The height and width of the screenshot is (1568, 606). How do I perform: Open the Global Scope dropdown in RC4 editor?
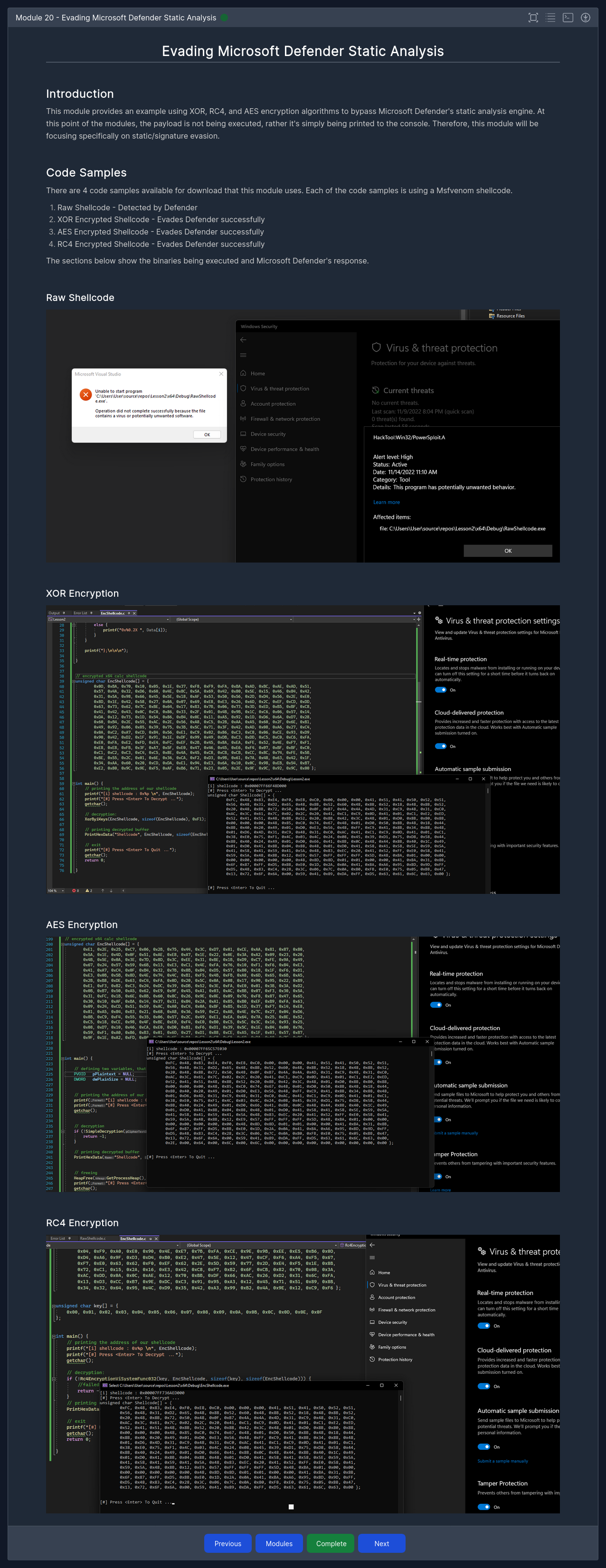click(261, 1245)
